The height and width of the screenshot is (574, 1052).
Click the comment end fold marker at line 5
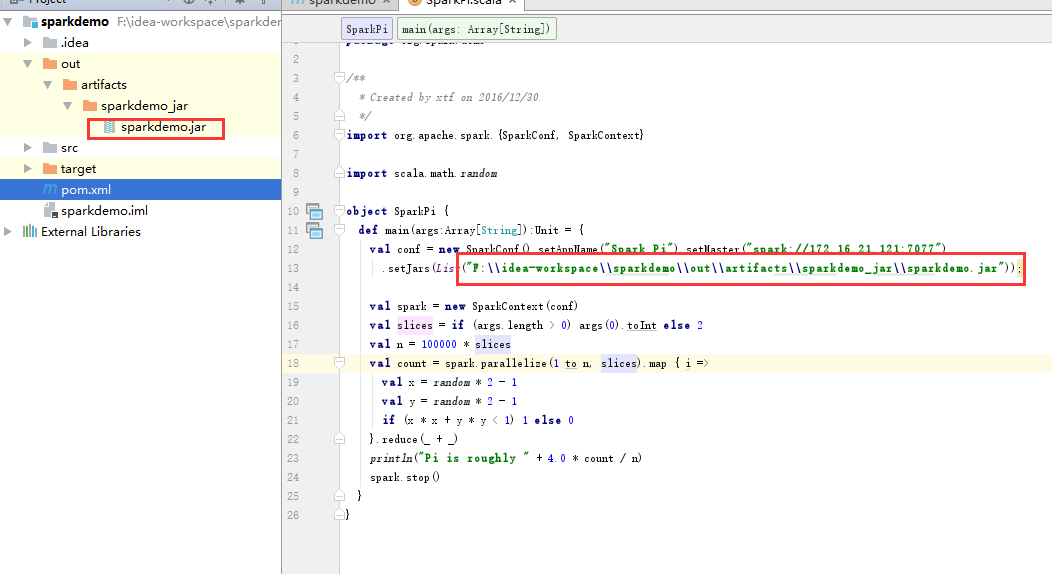point(339,115)
